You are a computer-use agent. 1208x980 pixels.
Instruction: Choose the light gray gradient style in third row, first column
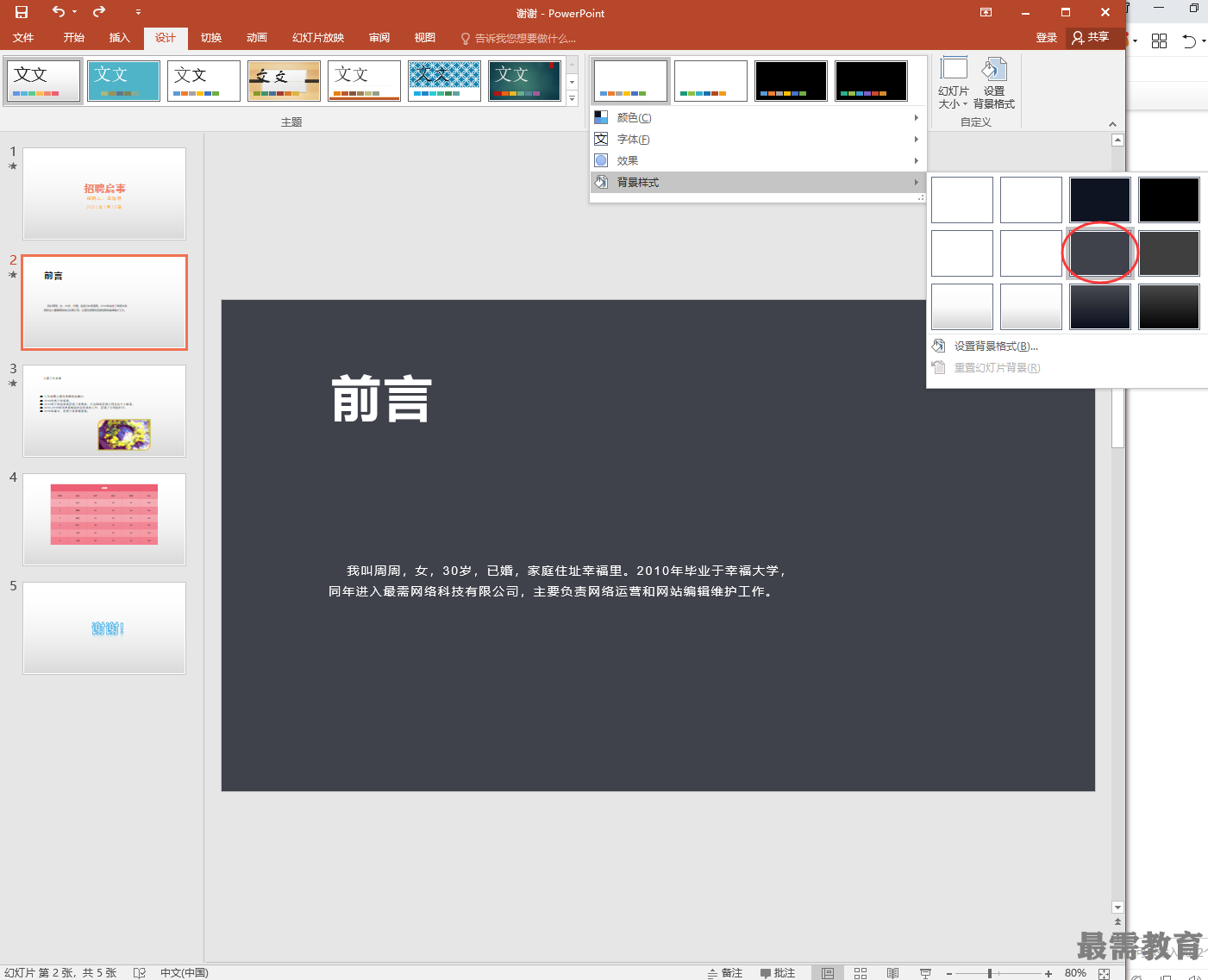pos(962,307)
